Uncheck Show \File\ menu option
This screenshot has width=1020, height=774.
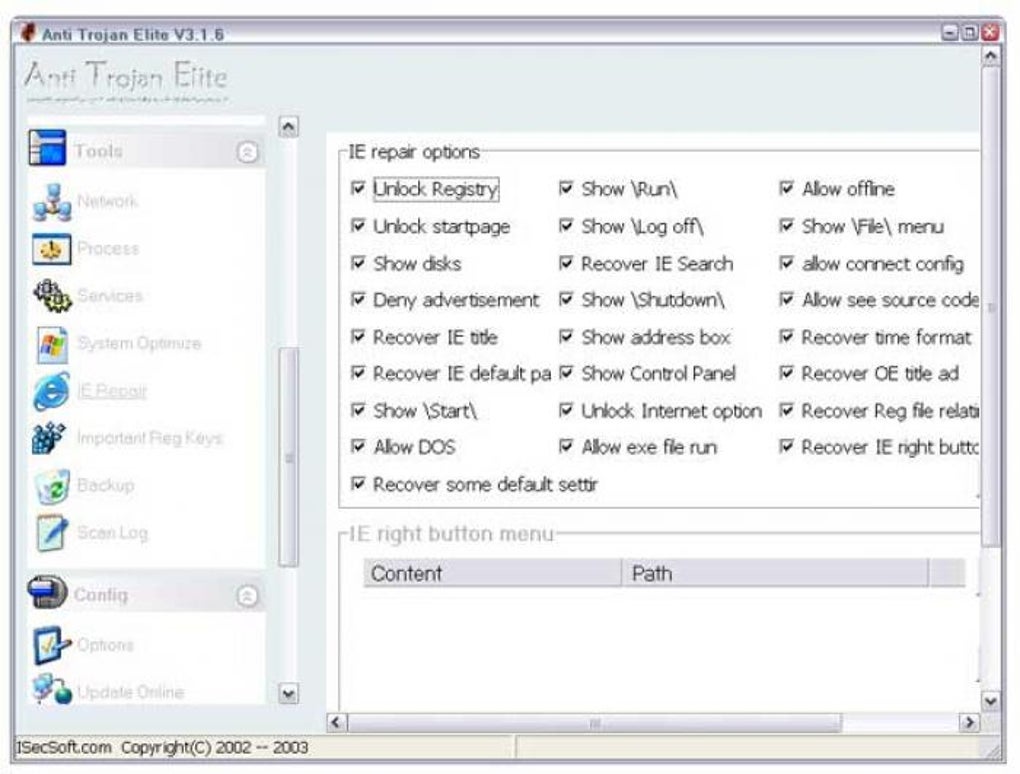click(786, 226)
